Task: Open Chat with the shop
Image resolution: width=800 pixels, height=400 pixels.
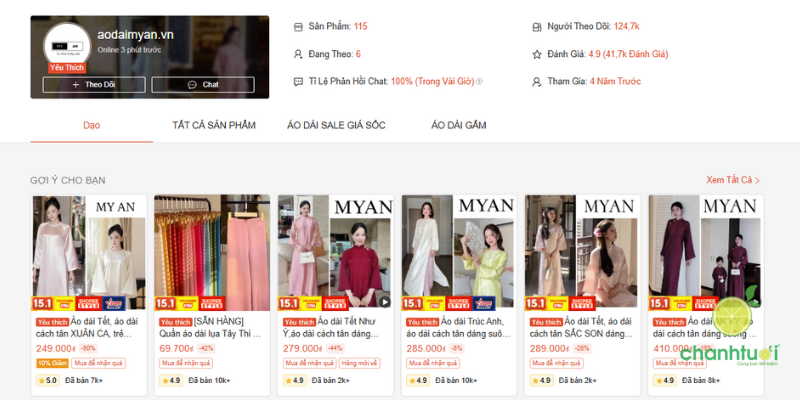Action: click(x=203, y=85)
